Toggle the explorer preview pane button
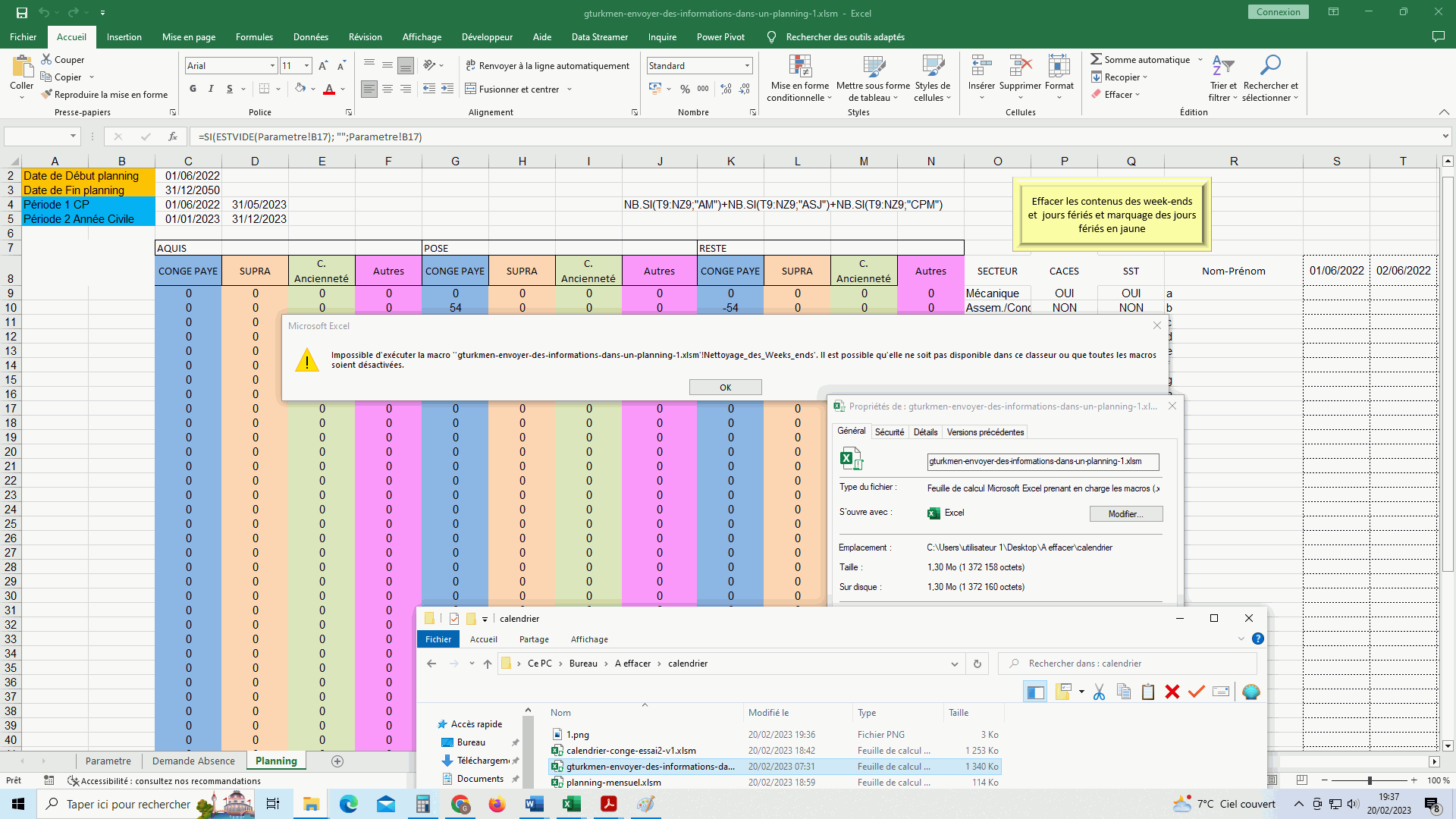The width and height of the screenshot is (1456, 819). pyautogui.click(x=1035, y=692)
